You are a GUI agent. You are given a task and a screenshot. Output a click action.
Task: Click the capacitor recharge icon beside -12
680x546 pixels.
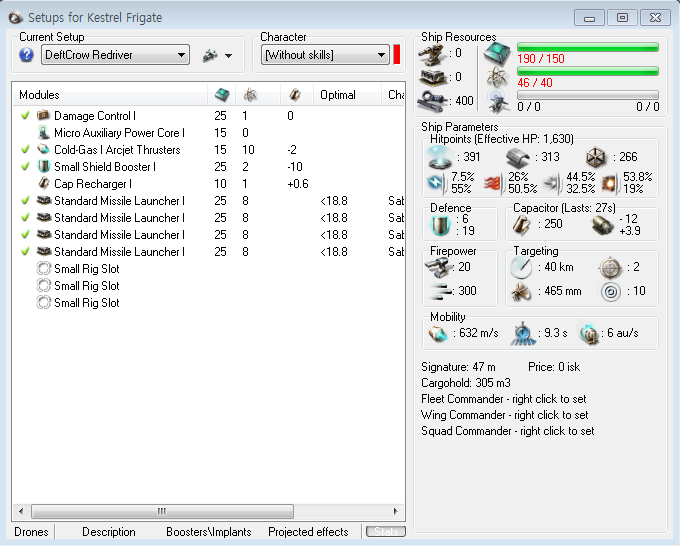tap(602, 226)
